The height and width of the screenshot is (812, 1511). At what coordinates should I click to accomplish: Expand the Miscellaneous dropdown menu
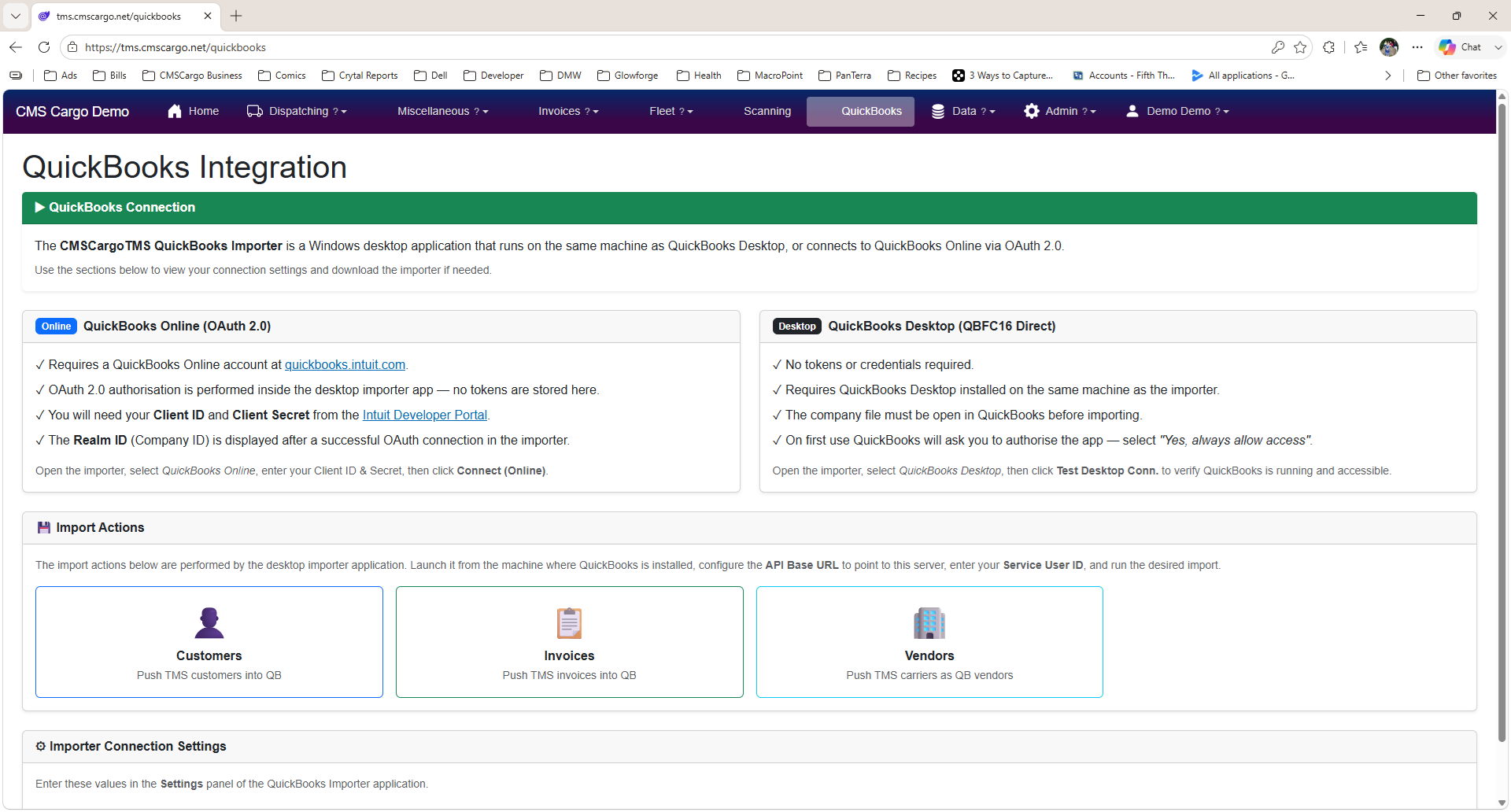[x=442, y=111]
